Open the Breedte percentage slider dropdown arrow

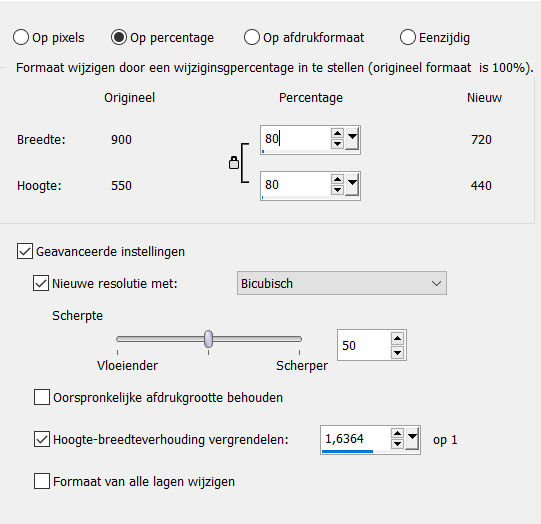(352, 139)
